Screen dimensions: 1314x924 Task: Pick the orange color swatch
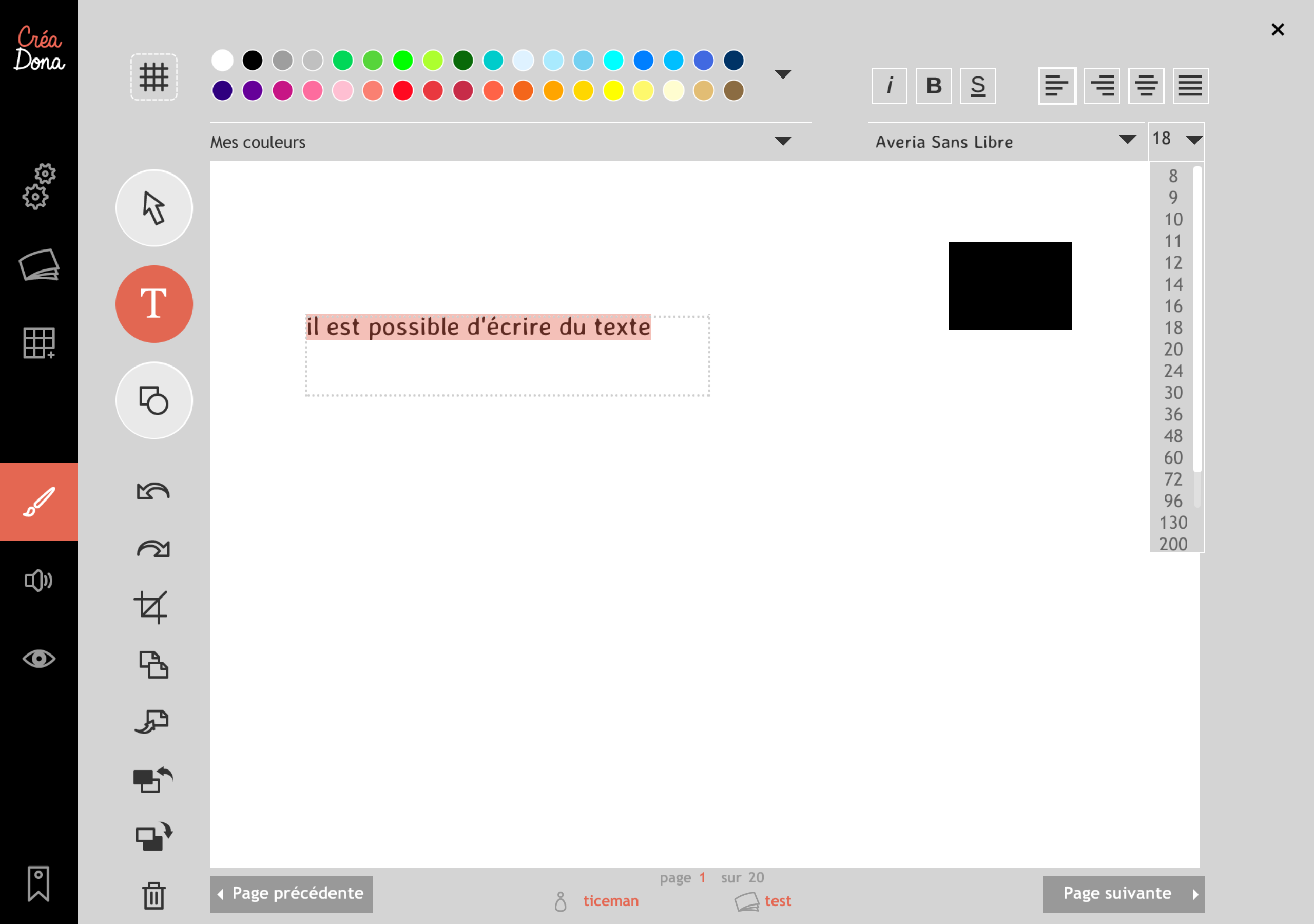pyautogui.click(x=553, y=90)
